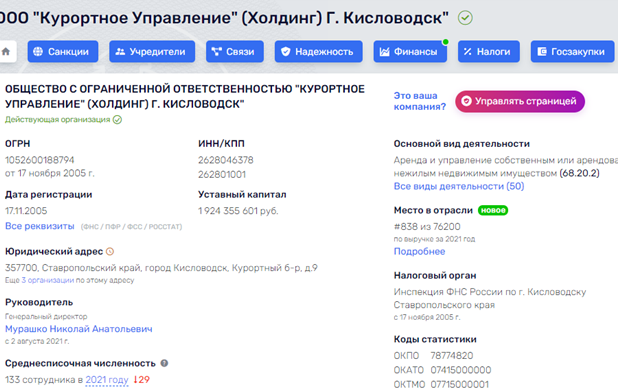Click the Госзакупки wallet icon
The height and width of the screenshot is (391, 618).
(x=542, y=52)
